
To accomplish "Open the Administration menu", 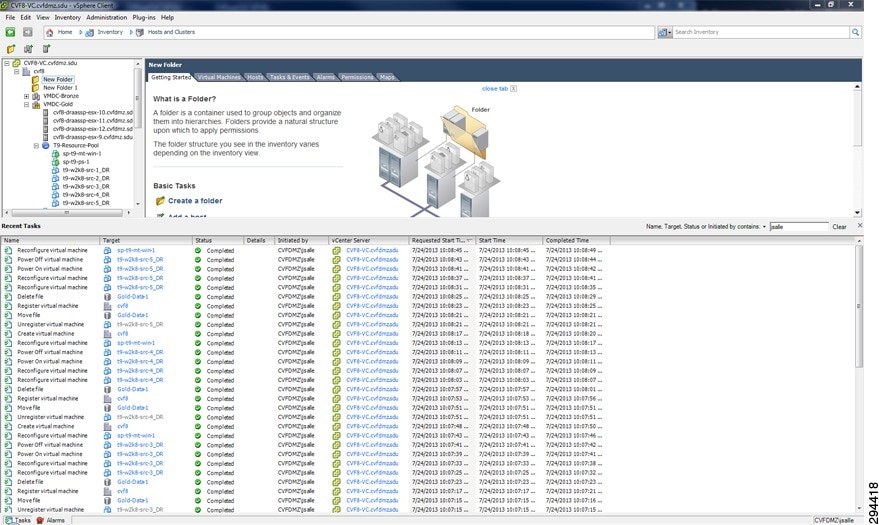I will 107,17.
